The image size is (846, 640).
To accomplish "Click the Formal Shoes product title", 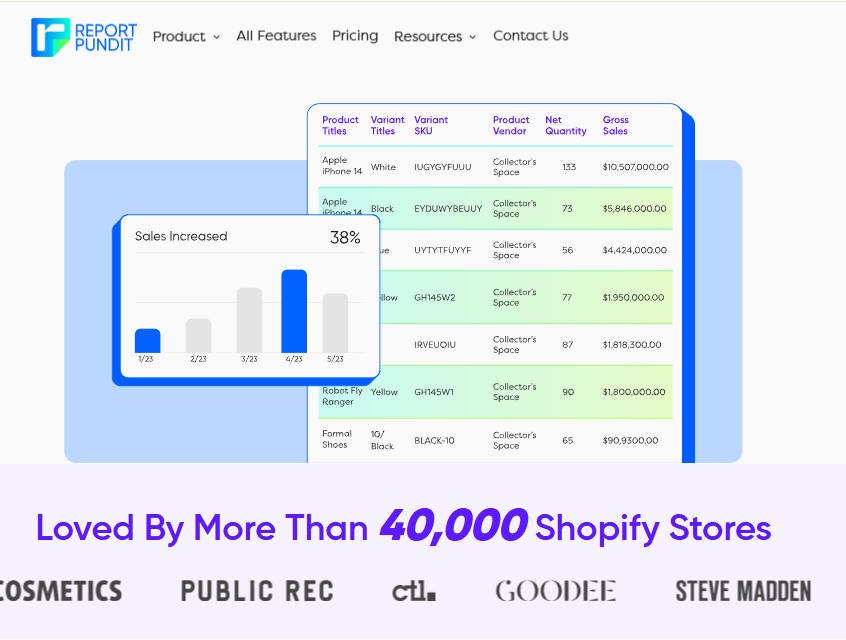I will pos(337,439).
